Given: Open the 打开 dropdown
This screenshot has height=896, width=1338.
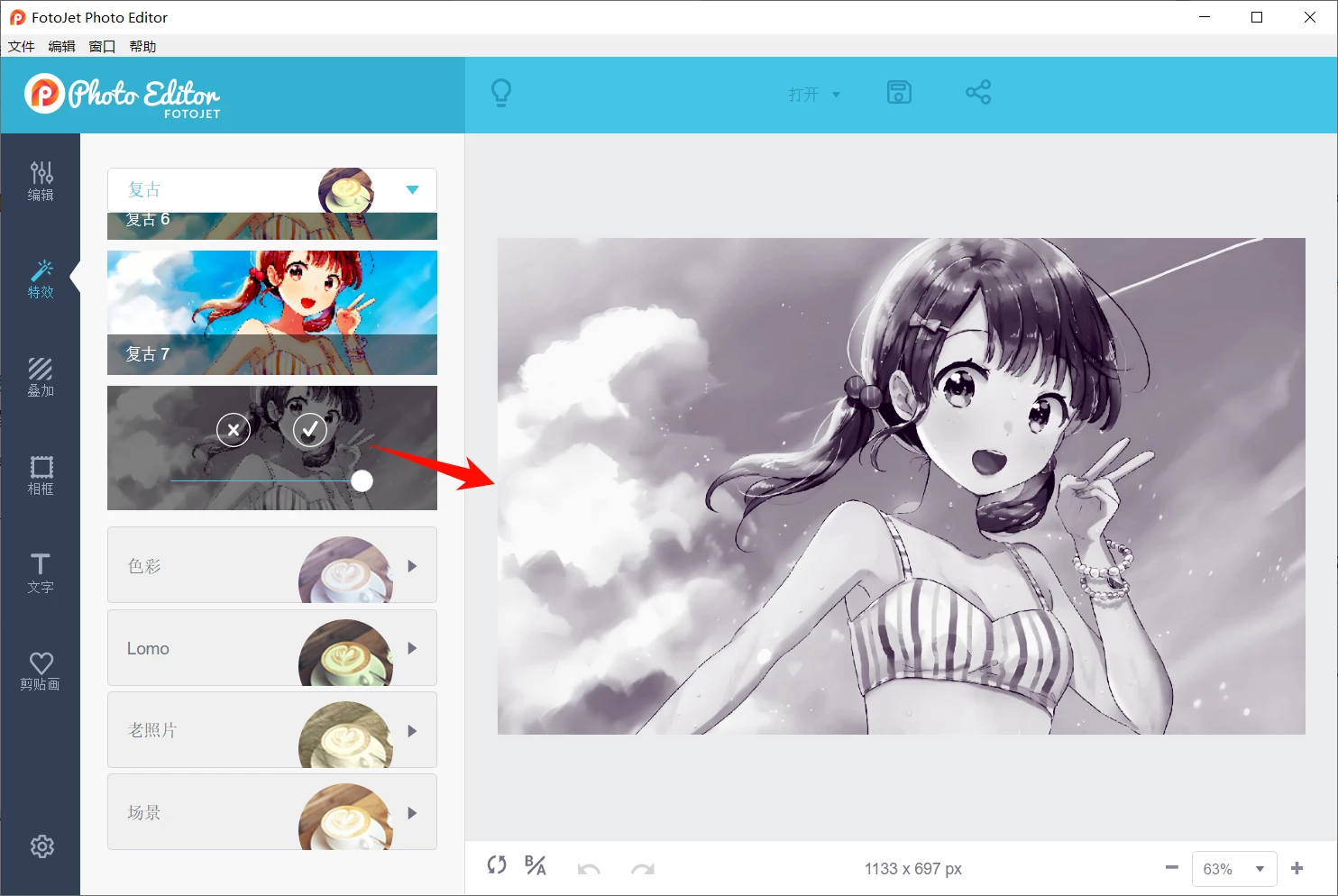Looking at the screenshot, I should point(813,94).
